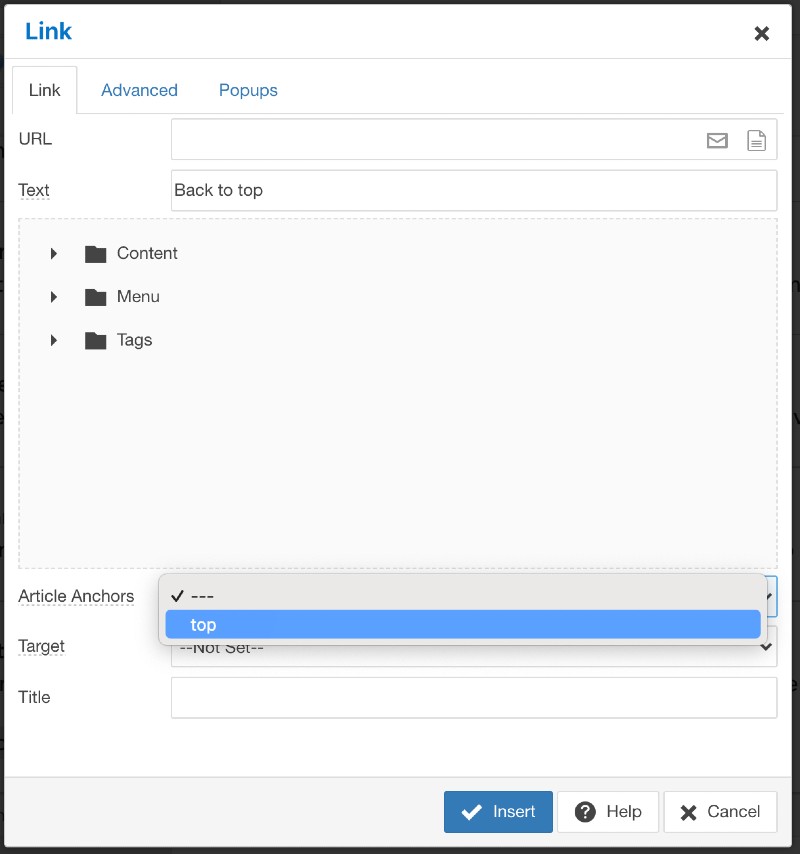Click the Insert button
Viewport: 800px width, 854px height.
(498, 812)
